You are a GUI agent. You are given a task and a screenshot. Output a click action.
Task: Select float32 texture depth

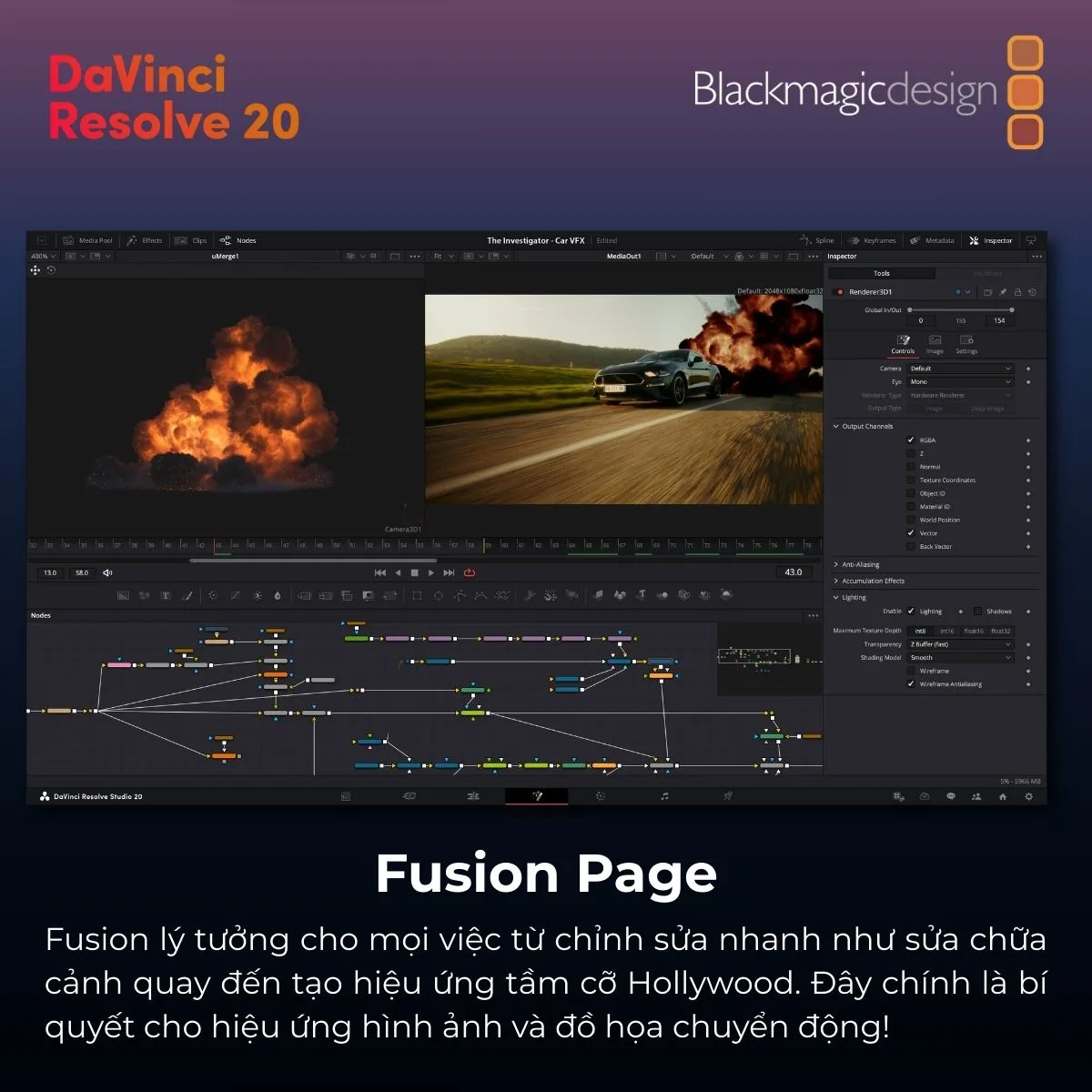[1000, 631]
